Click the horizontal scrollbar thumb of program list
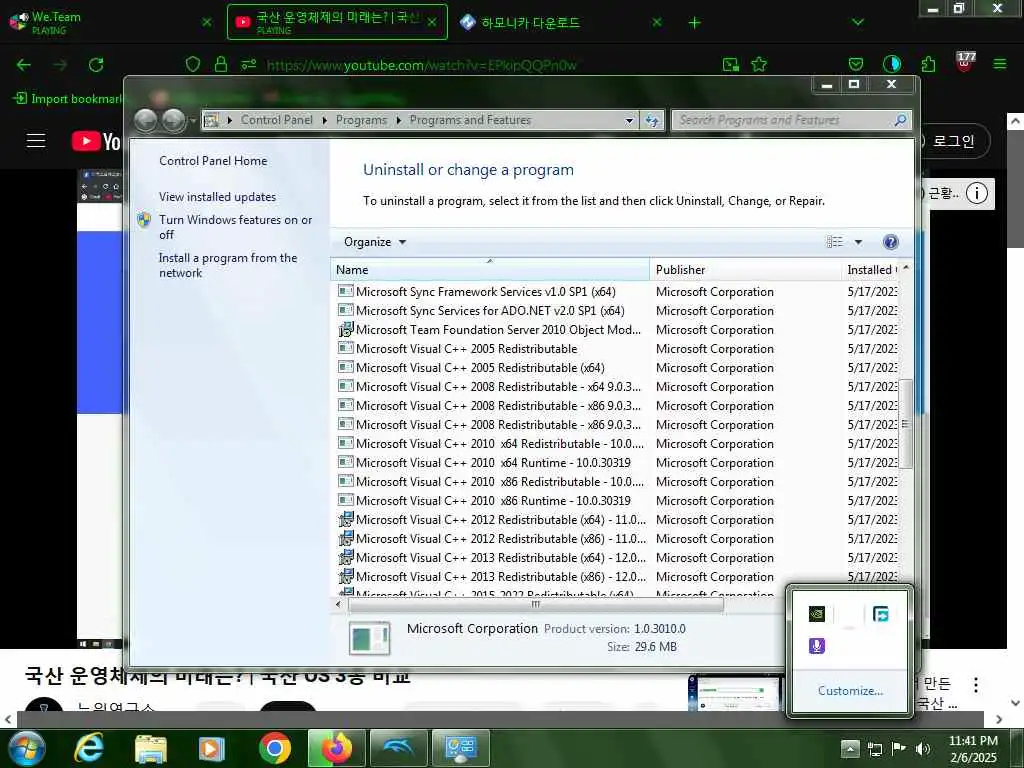The height and width of the screenshot is (768, 1024). pyautogui.click(x=536, y=605)
